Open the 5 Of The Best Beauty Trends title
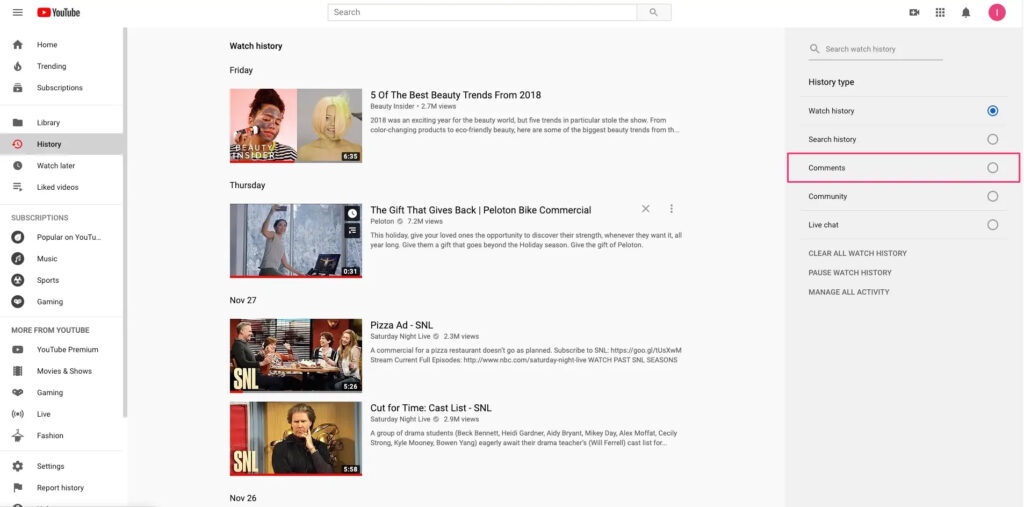 tap(456, 95)
